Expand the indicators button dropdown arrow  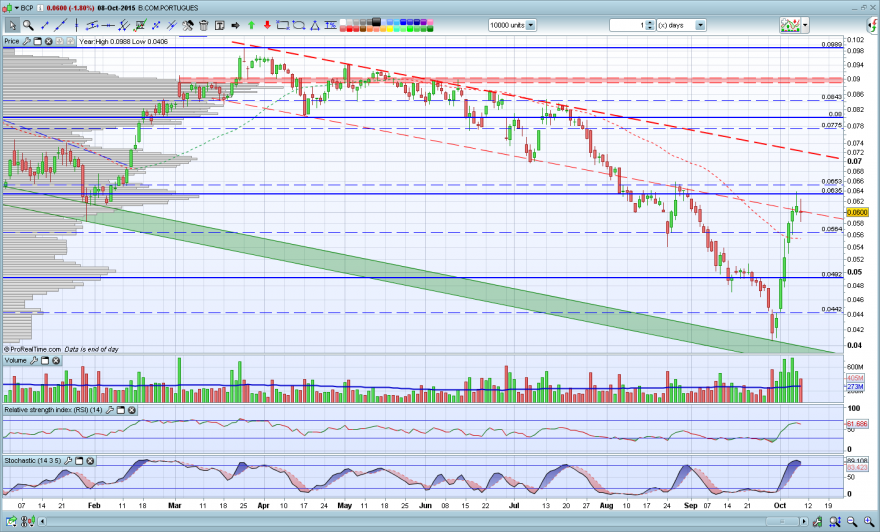tap(805, 25)
